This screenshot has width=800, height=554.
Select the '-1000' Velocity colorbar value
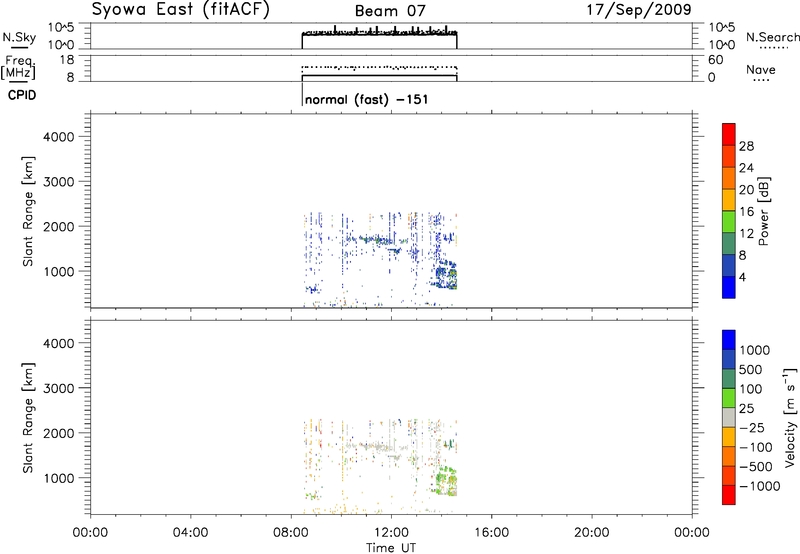point(760,486)
